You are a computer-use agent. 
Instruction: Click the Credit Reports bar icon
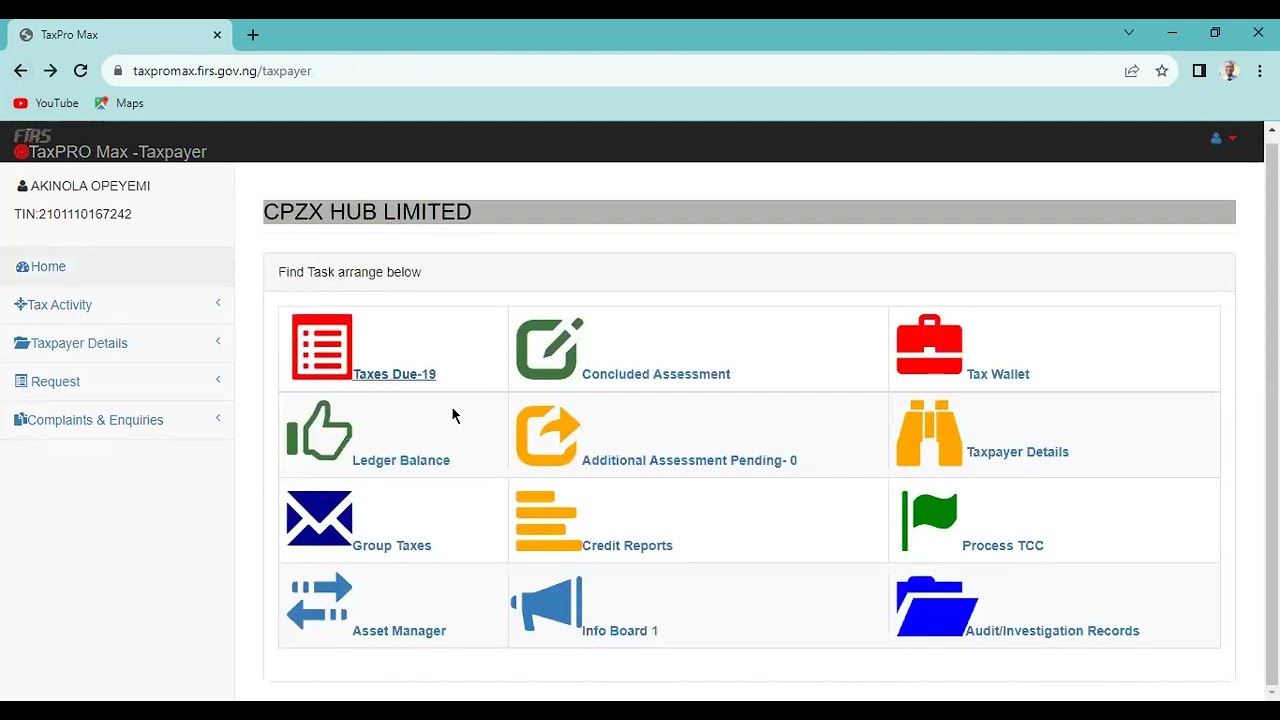point(548,521)
